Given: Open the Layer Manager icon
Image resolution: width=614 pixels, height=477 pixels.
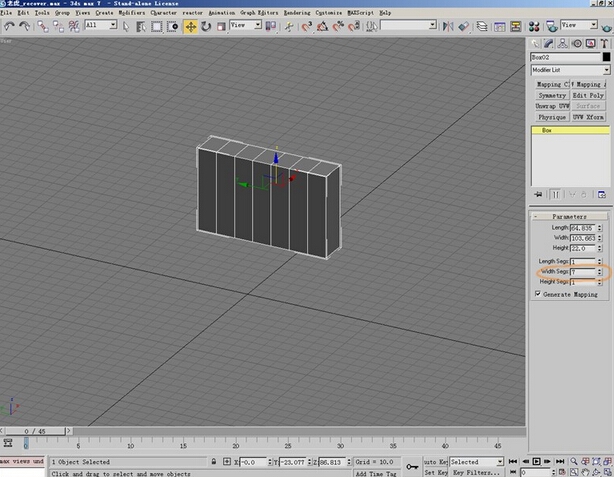Looking at the screenshot, I should pos(482,26).
